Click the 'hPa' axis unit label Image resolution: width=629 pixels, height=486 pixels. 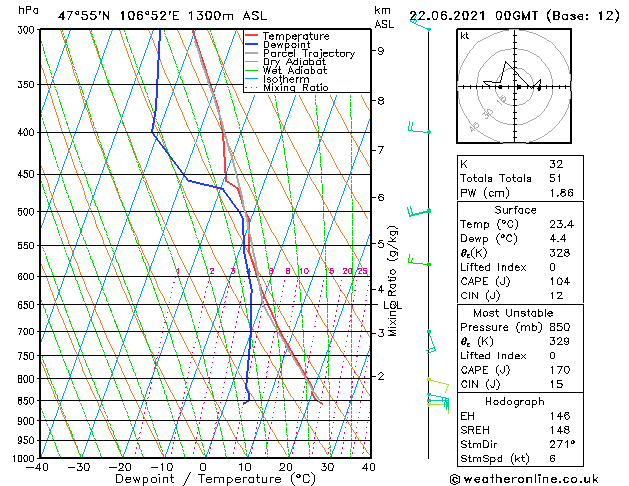pos(28,10)
